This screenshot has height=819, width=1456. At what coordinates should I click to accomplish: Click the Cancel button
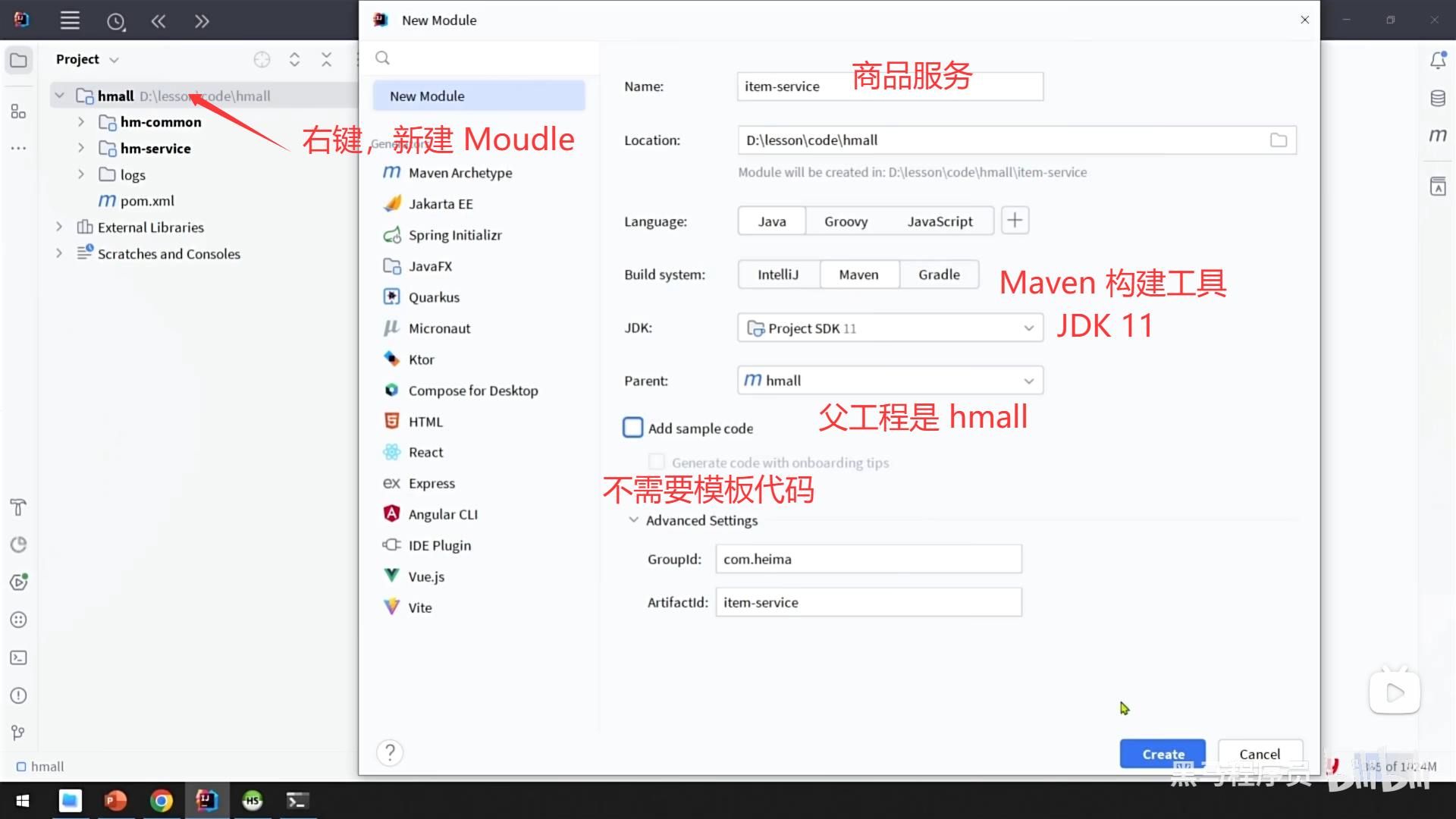pyautogui.click(x=1260, y=753)
